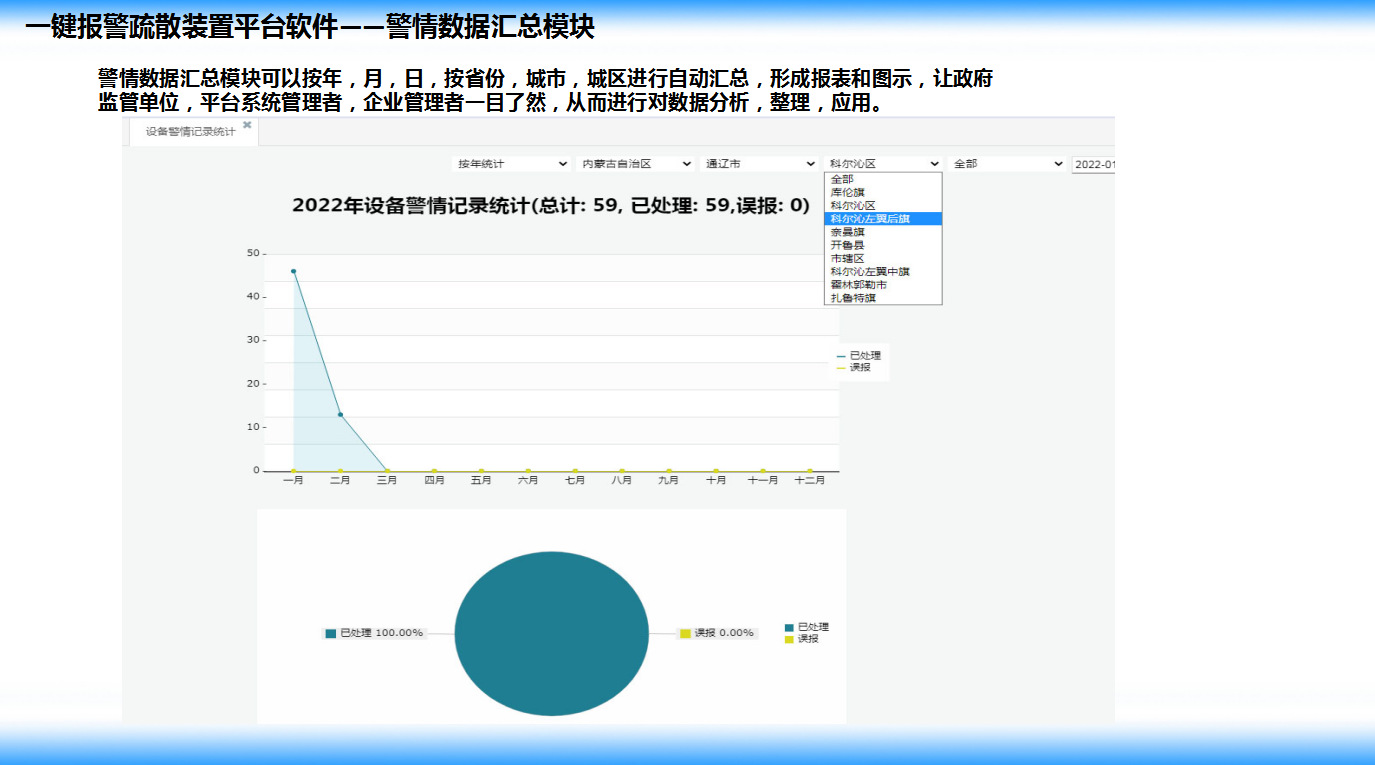Click the 七月 axis label
This screenshot has height=765, width=1375.
coord(575,480)
